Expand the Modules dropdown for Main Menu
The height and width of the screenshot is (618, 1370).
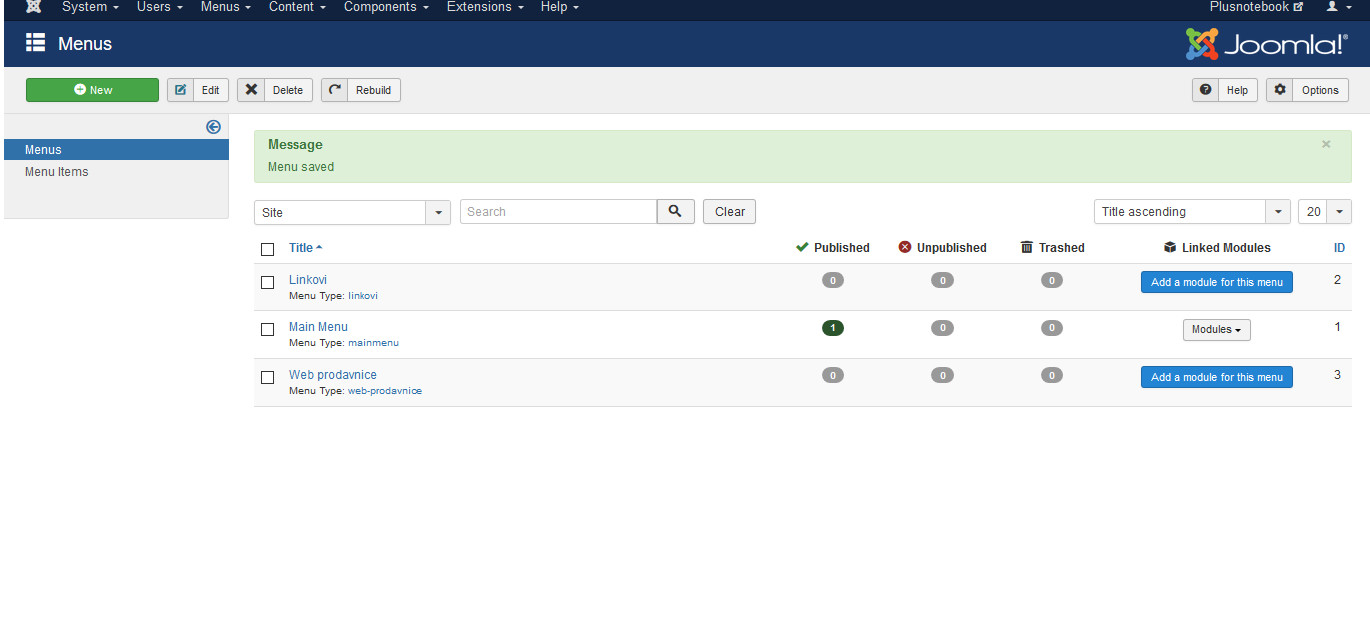pos(1216,330)
